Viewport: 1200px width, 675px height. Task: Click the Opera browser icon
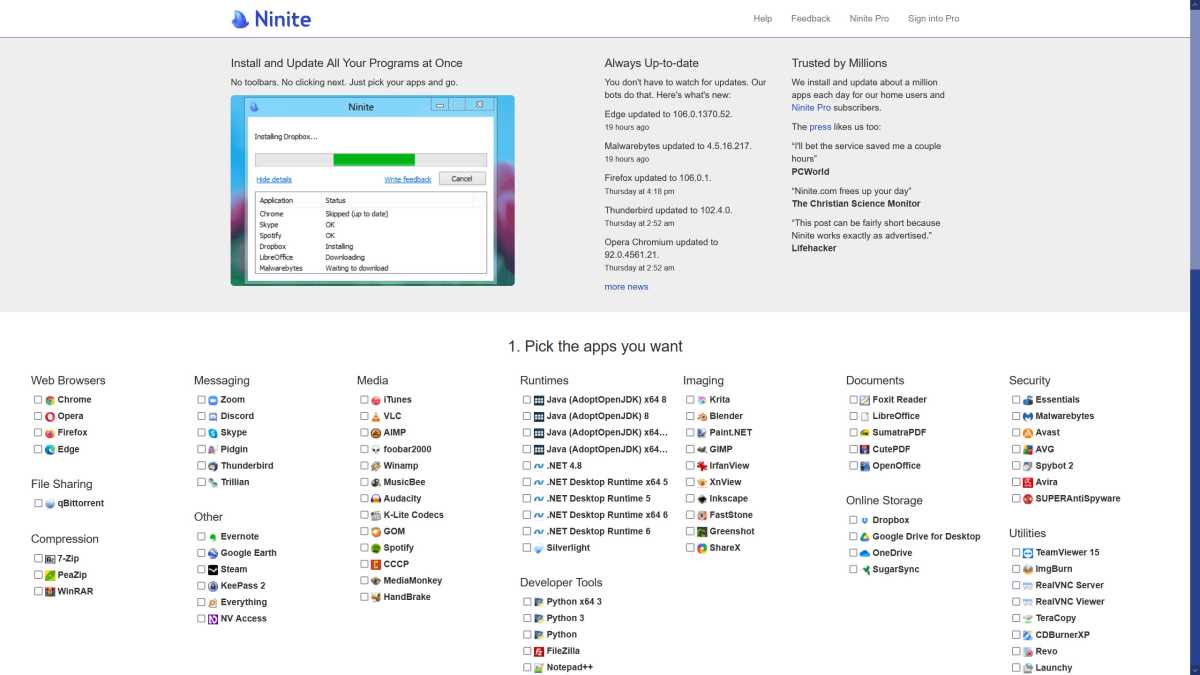50,416
